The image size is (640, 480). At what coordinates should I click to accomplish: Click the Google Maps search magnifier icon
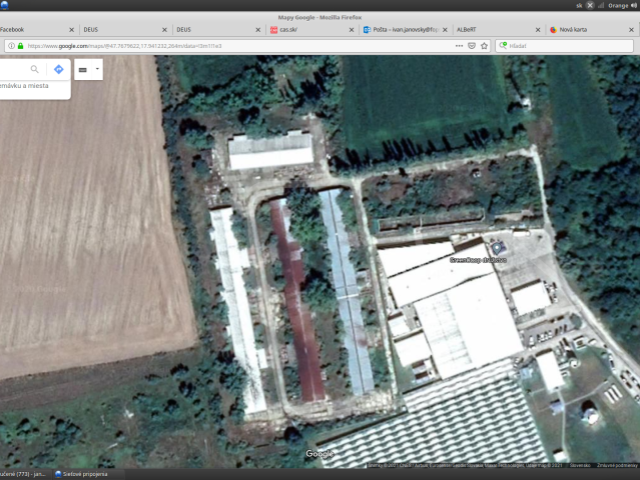[x=35, y=69]
